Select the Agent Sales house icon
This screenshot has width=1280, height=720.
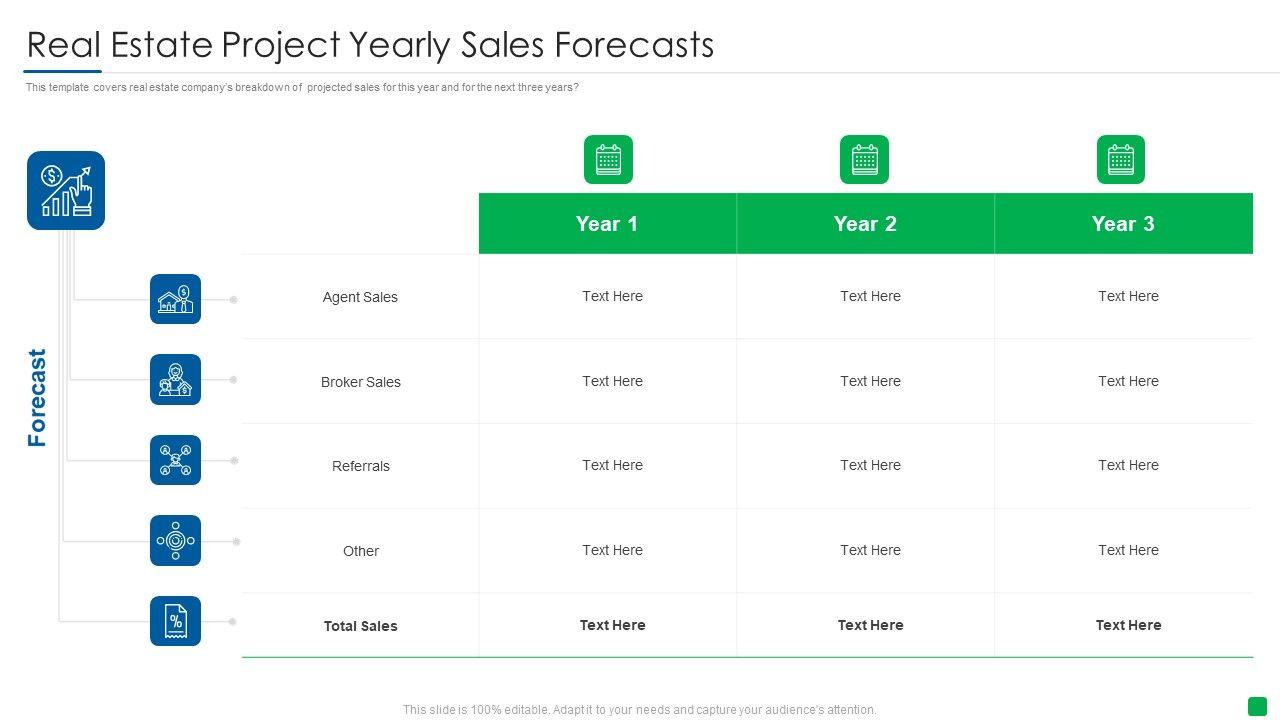click(175, 299)
